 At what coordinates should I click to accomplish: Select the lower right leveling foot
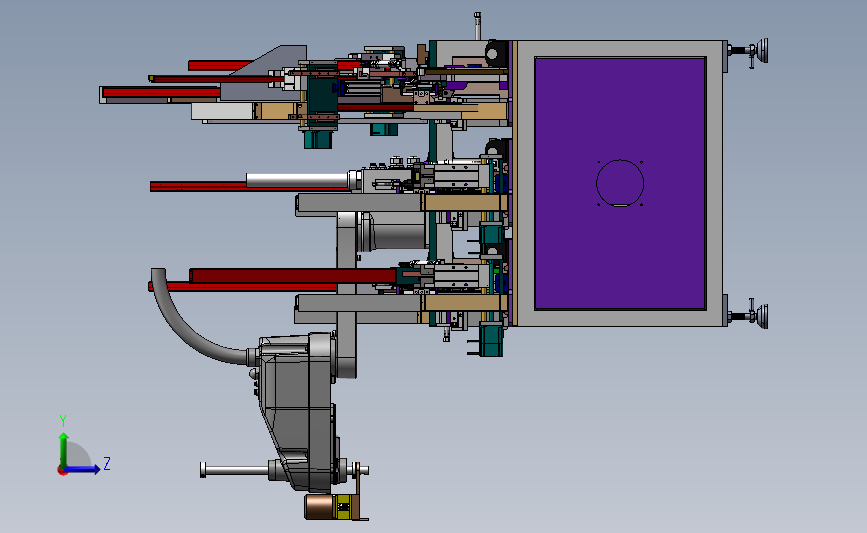coord(749,316)
